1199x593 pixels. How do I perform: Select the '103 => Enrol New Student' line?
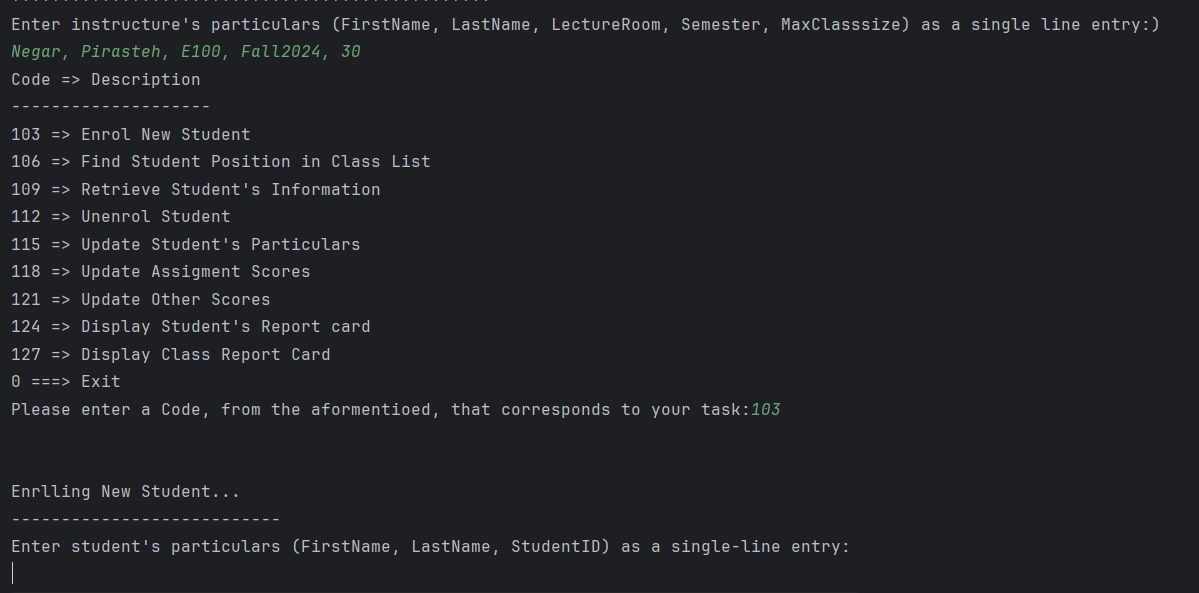(x=131, y=135)
